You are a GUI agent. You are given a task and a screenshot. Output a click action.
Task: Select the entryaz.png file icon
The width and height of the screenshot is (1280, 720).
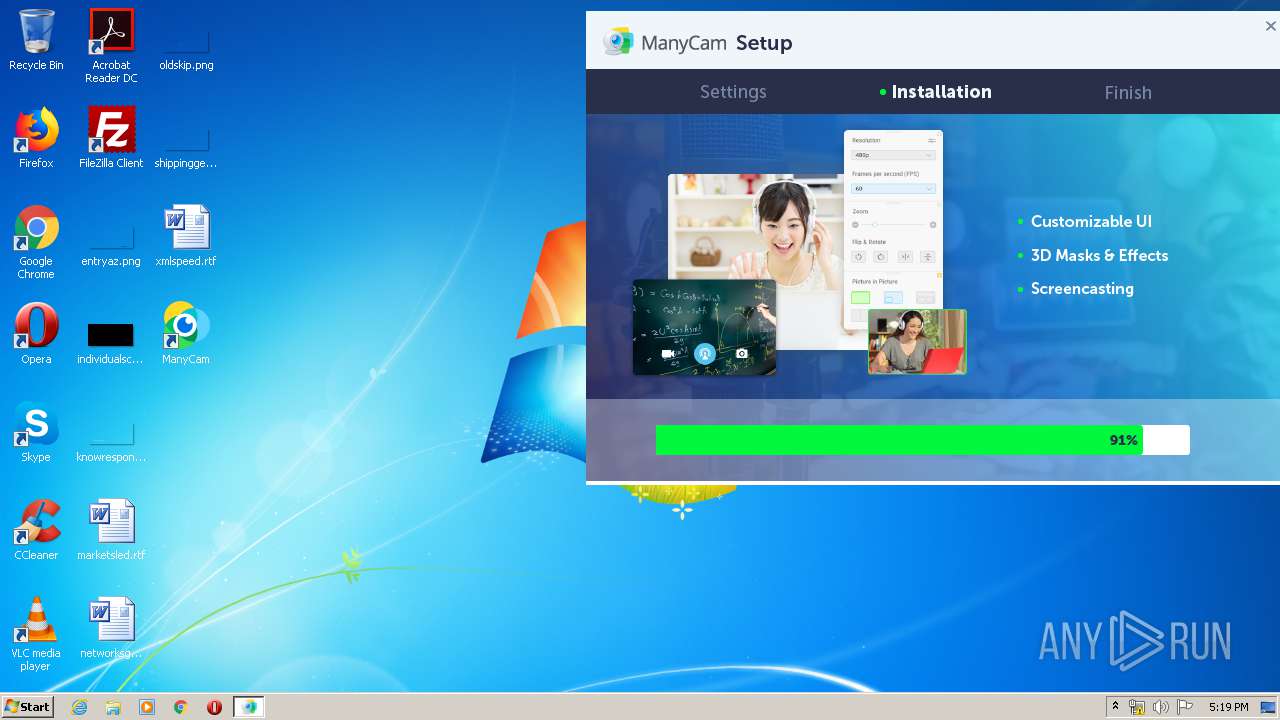click(111, 245)
